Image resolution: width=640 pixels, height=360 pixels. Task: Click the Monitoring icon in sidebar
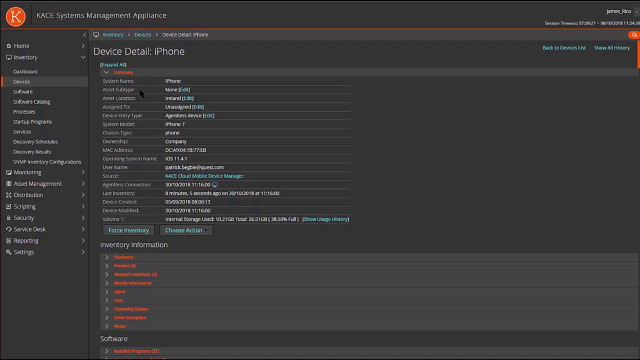point(9,172)
